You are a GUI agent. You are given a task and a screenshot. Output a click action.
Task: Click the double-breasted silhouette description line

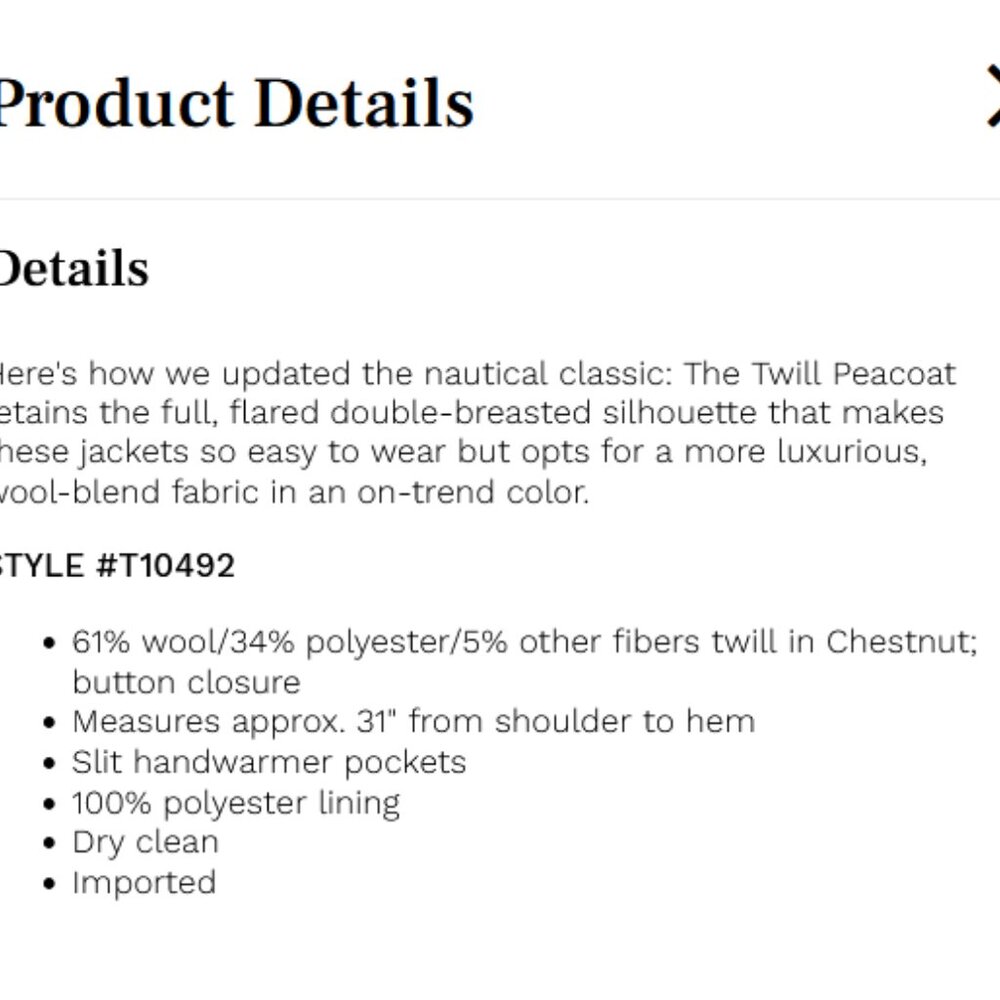(x=472, y=413)
